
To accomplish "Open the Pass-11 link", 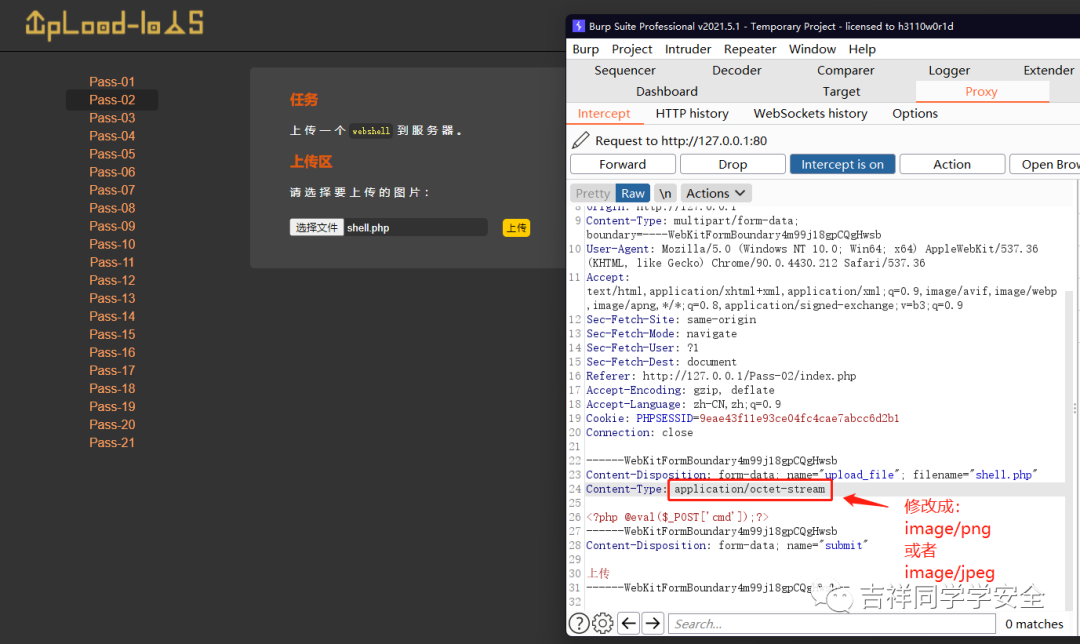I will coord(112,262).
